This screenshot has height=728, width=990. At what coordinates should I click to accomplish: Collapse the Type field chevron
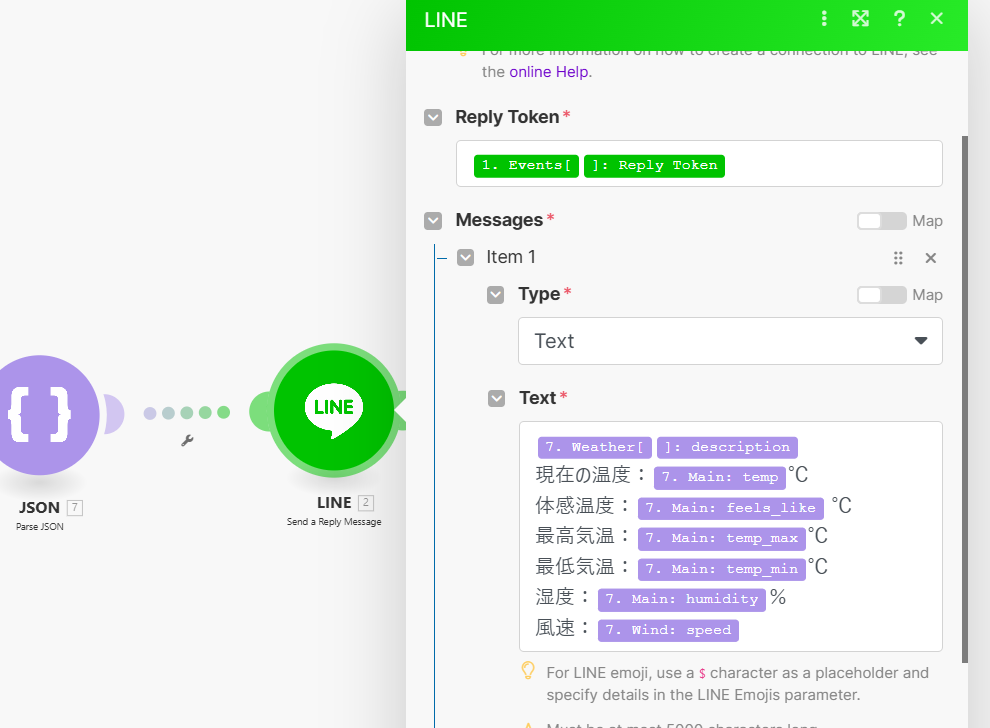pos(496,295)
